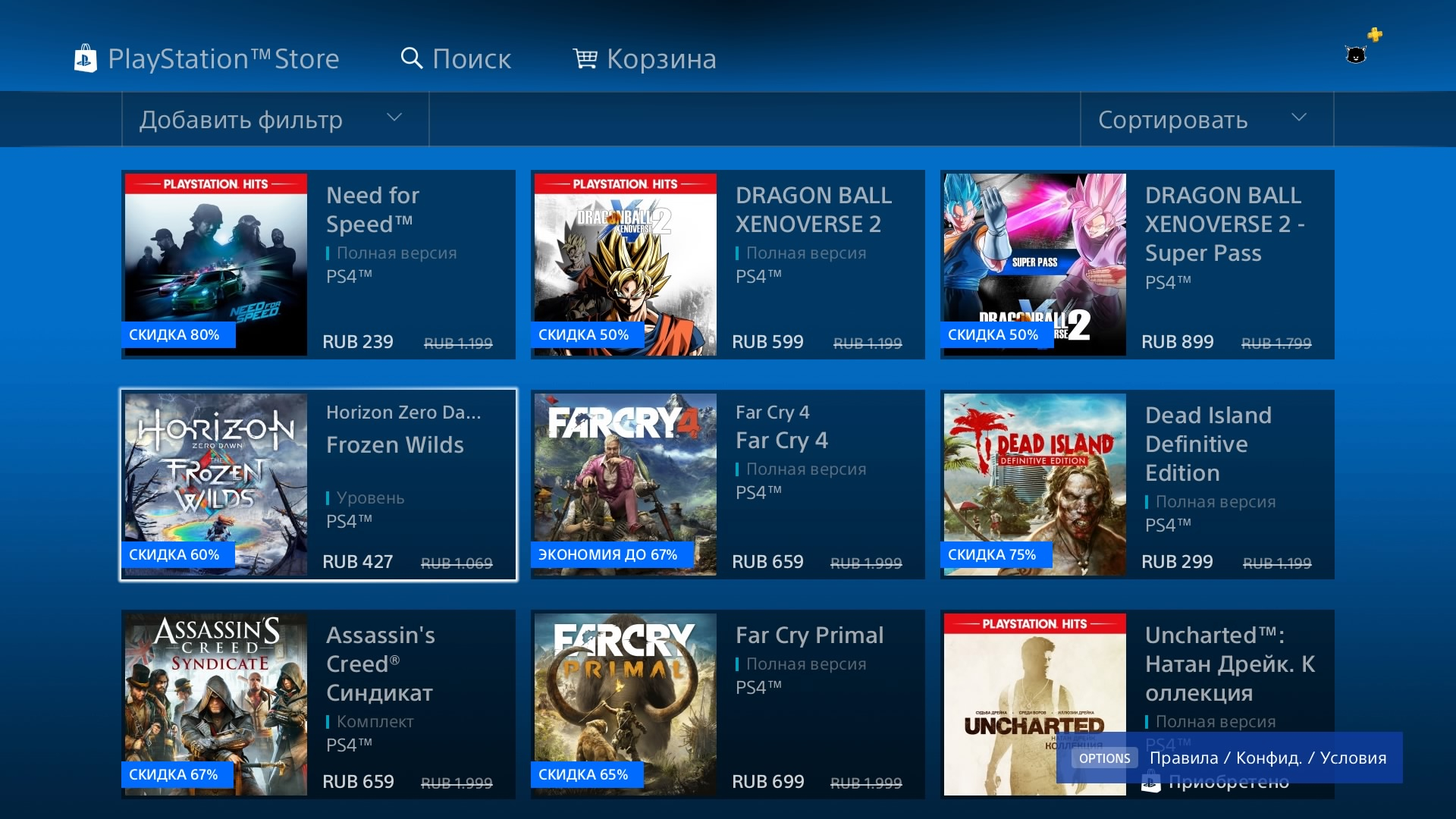Viewport: 1456px width, 819px height.
Task: Click chevron arrow beside Сортировать
Action: click(1299, 117)
